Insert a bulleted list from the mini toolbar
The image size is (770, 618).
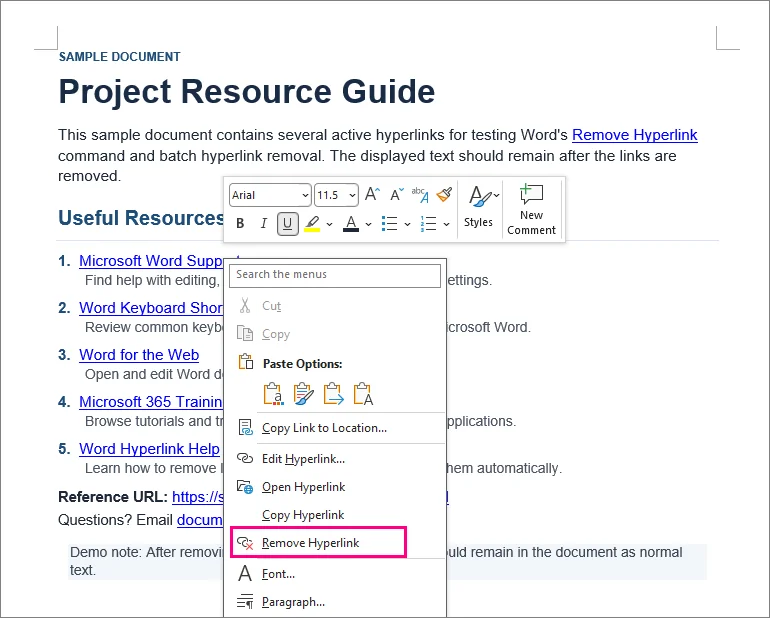coord(389,224)
